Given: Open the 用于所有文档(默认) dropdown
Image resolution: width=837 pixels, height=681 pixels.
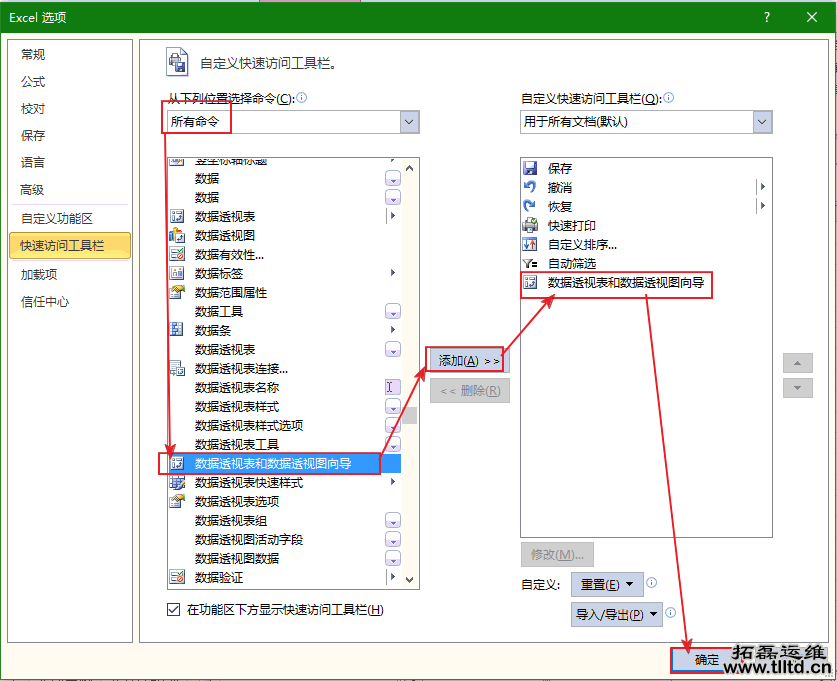Looking at the screenshot, I should click(x=762, y=121).
